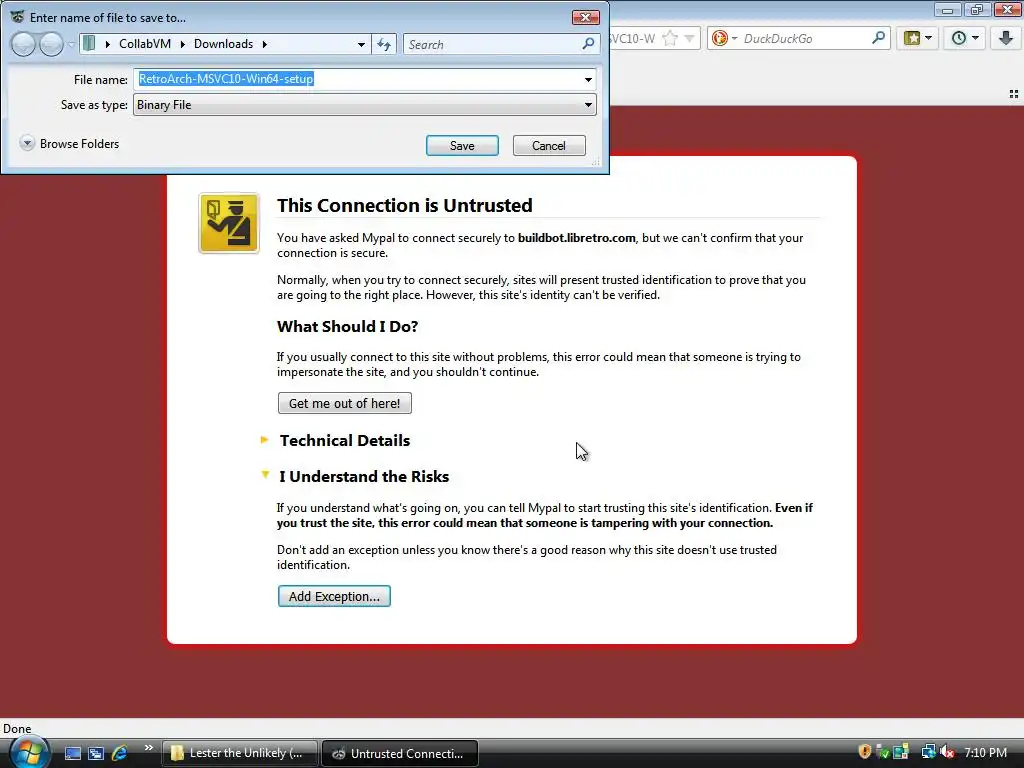The width and height of the screenshot is (1024, 768).
Task: Switch to Untrusted Connection taskbar button
Action: point(400,753)
